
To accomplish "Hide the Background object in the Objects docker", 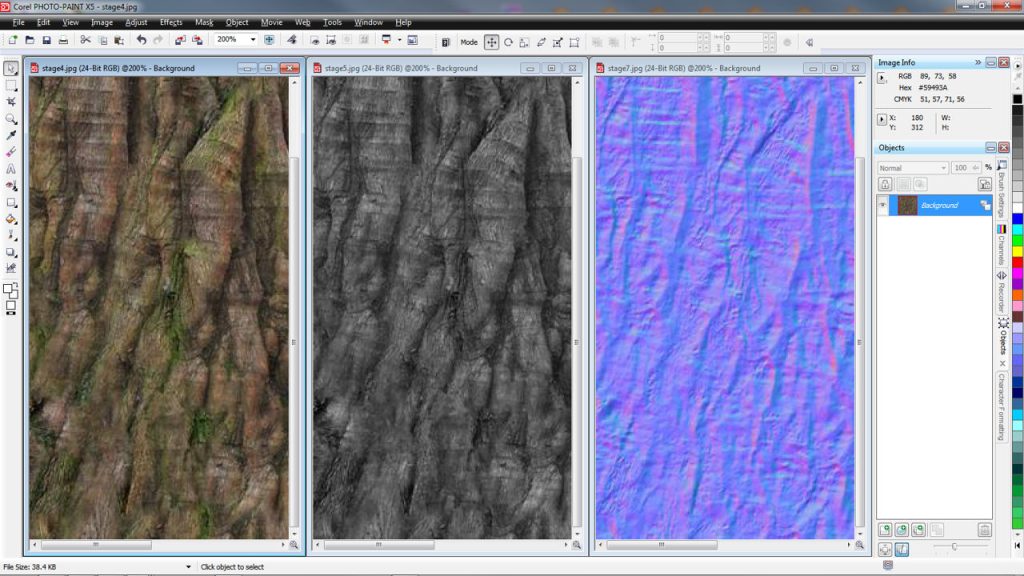I will click(882, 205).
